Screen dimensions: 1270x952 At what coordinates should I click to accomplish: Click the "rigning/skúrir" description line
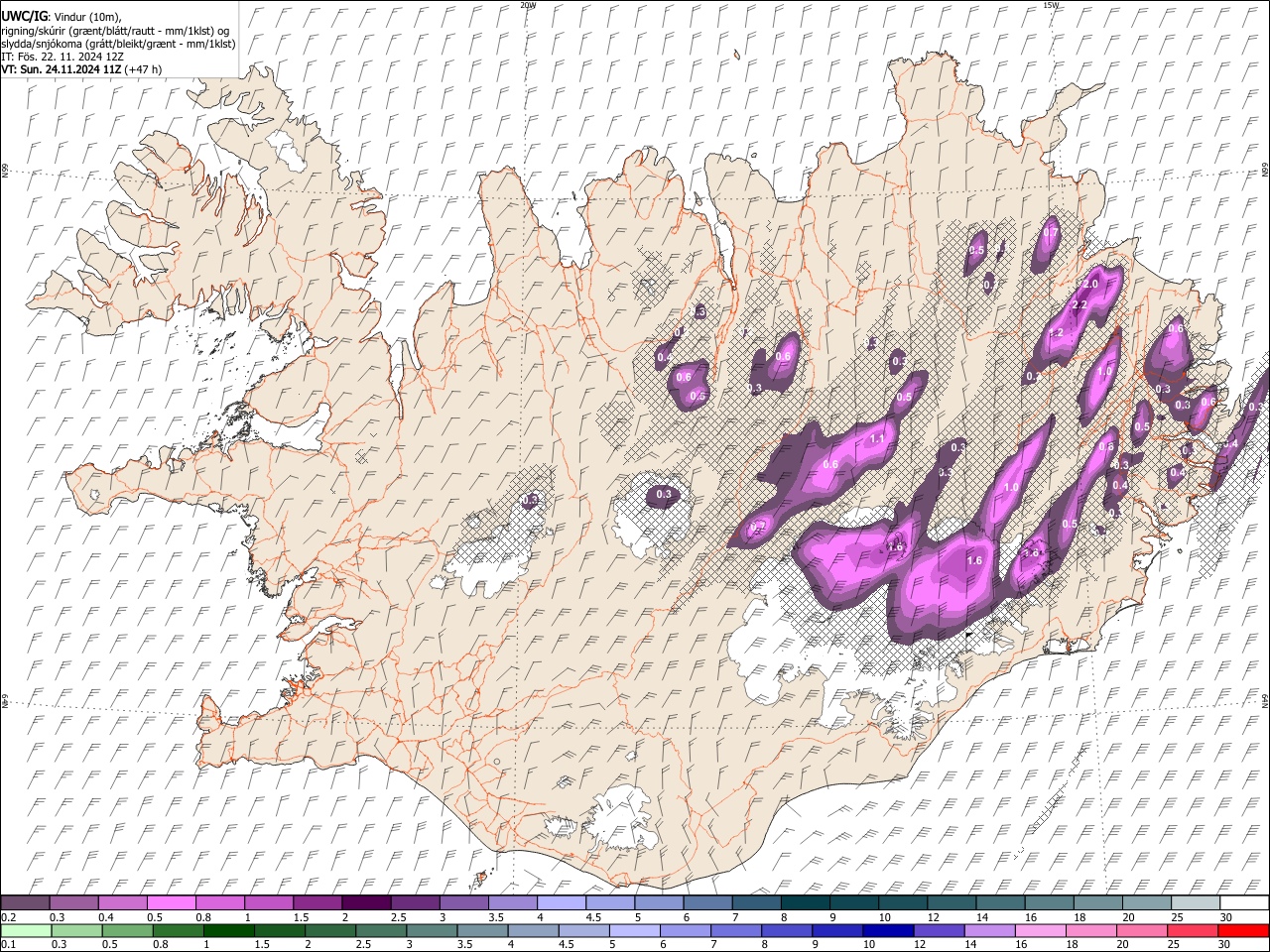[115, 30]
